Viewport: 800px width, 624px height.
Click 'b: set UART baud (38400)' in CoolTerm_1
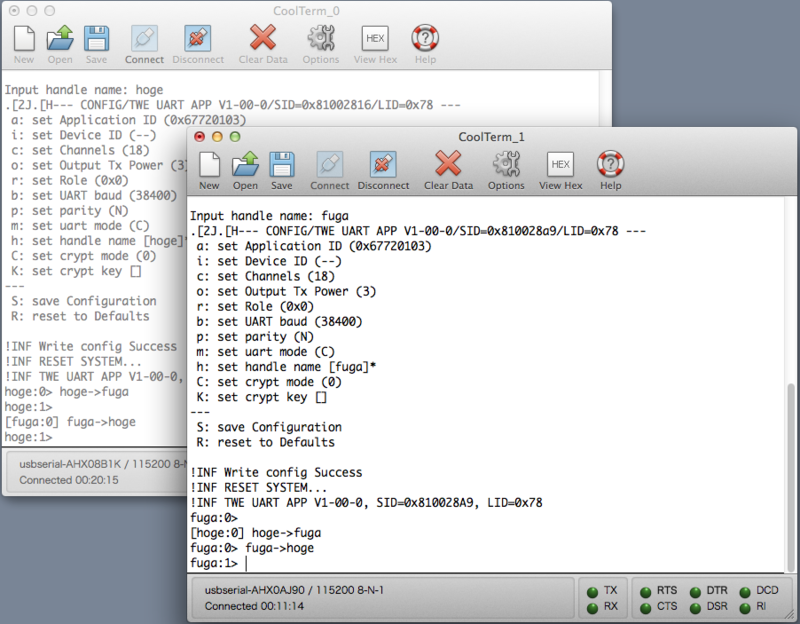click(280, 321)
